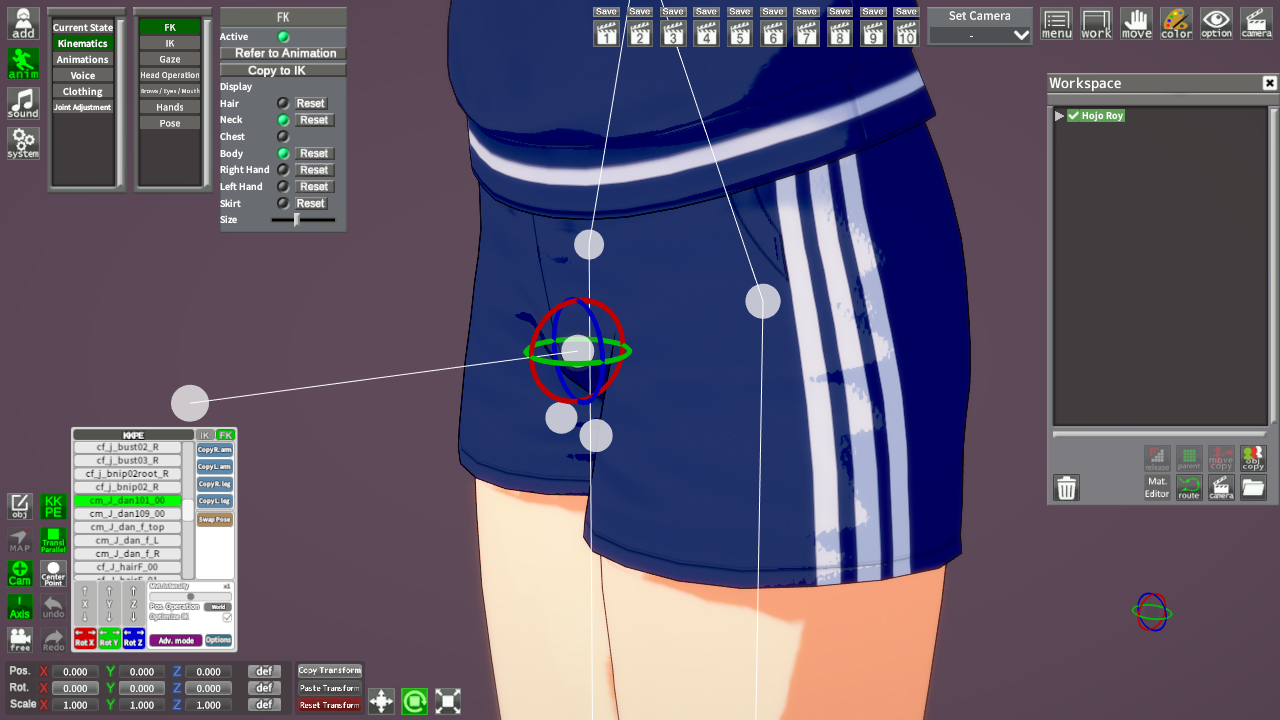Screen dimensions: 1280x720
Task: Open the color palette icon
Action: (1177, 23)
